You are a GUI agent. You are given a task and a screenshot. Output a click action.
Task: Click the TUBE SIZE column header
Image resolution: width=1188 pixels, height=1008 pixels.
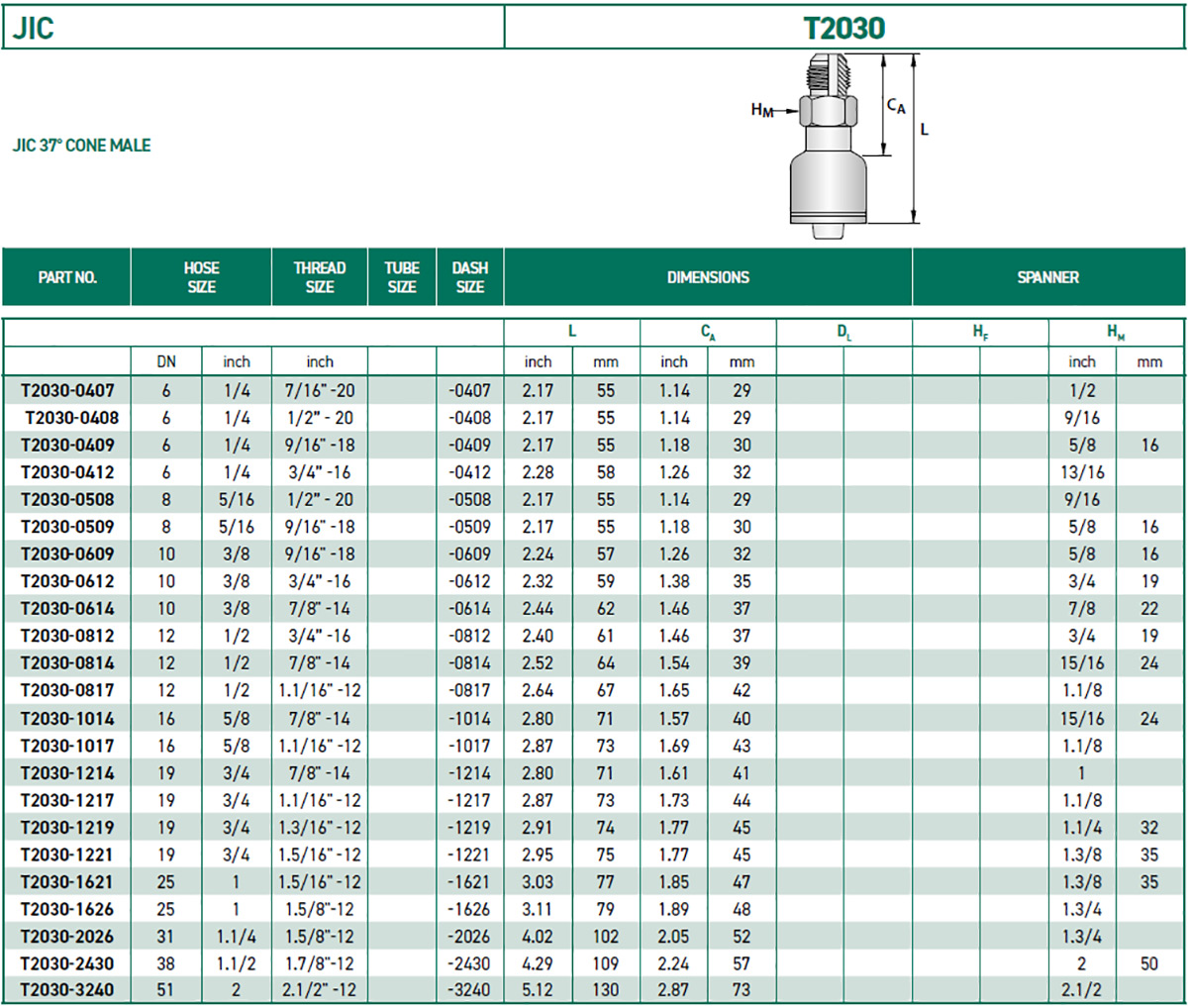pos(402,277)
